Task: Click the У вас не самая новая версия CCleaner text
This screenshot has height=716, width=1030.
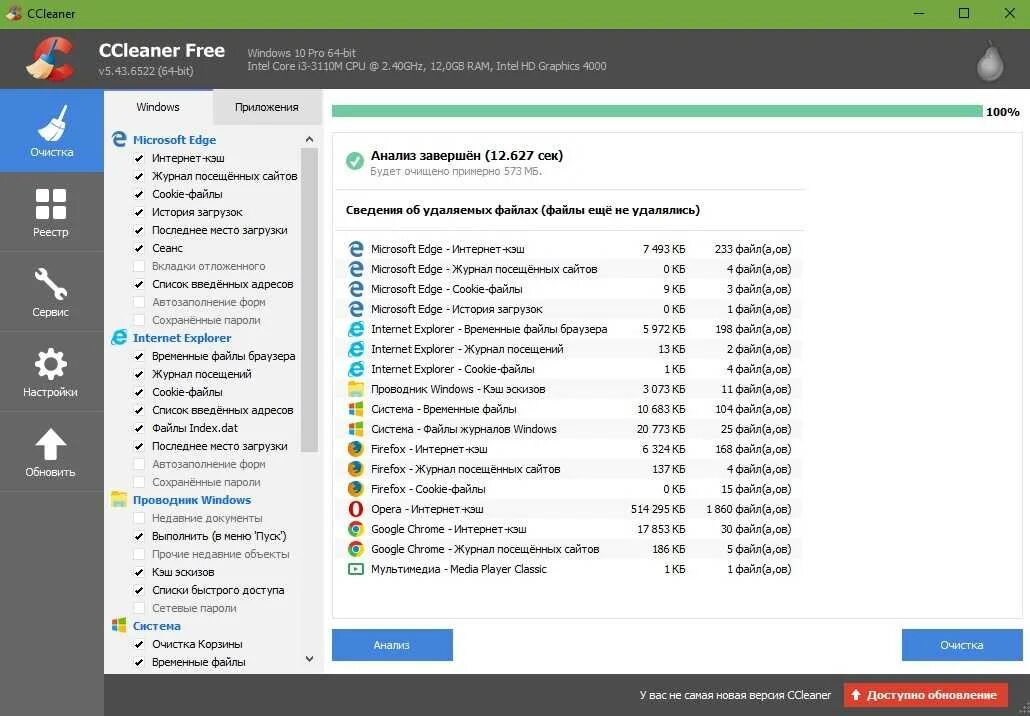Action: [735, 695]
